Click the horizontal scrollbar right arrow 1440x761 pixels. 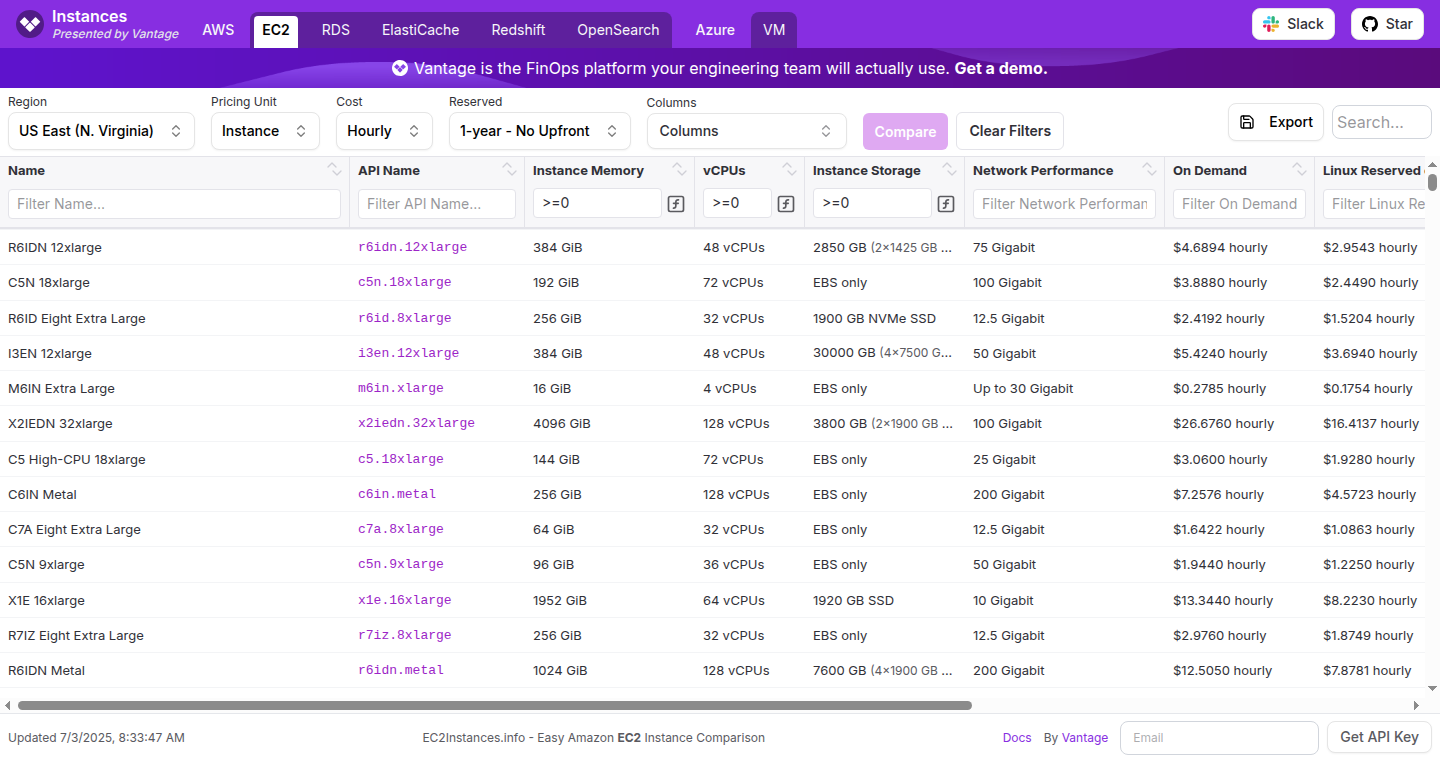click(1416, 705)
